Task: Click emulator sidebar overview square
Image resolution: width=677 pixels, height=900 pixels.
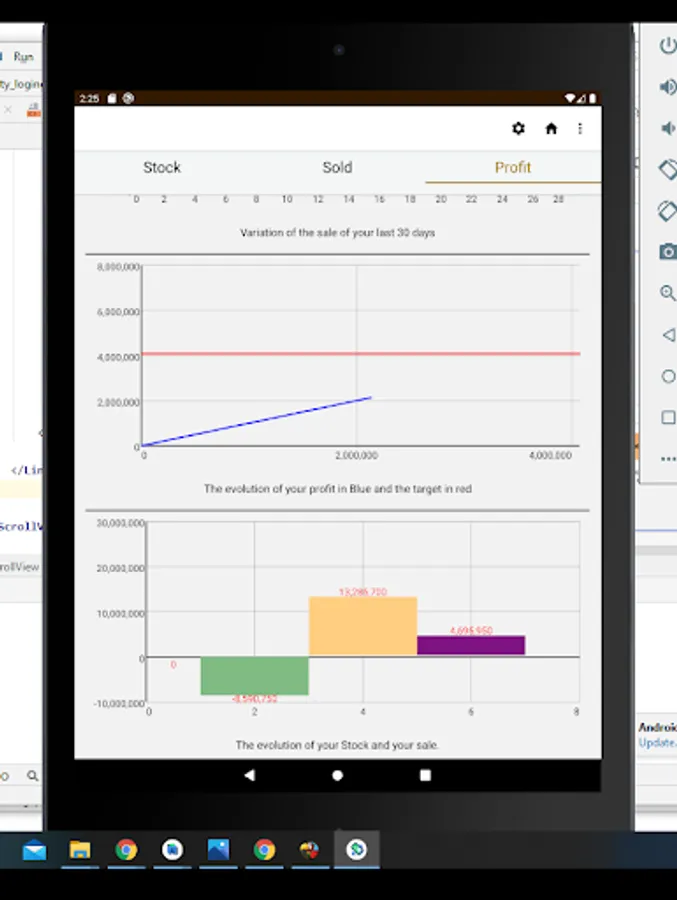Action: point(668,417)
